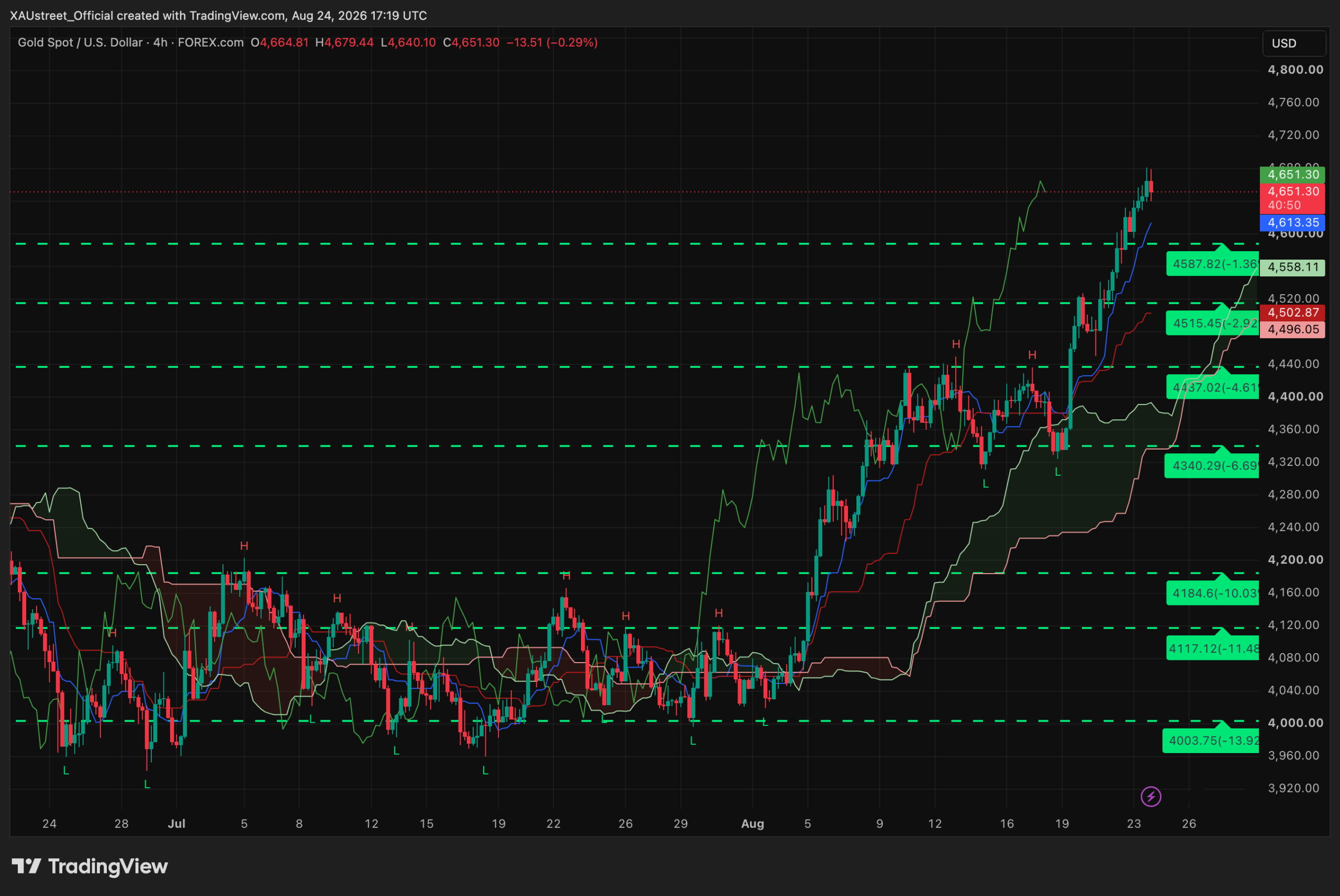Click the high price H4,679.44 value
This screenshot has width=1340, height=896.
coord(344,42)
